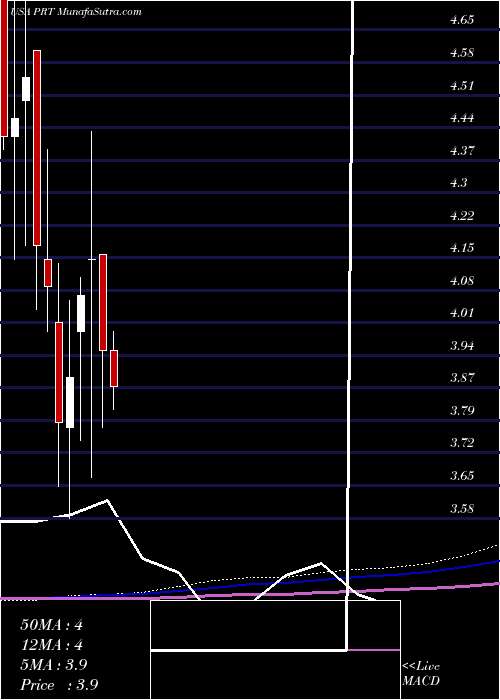The image size is (500, 700).
Task: Click the 12MA : 4 readout
Action: 51,645
